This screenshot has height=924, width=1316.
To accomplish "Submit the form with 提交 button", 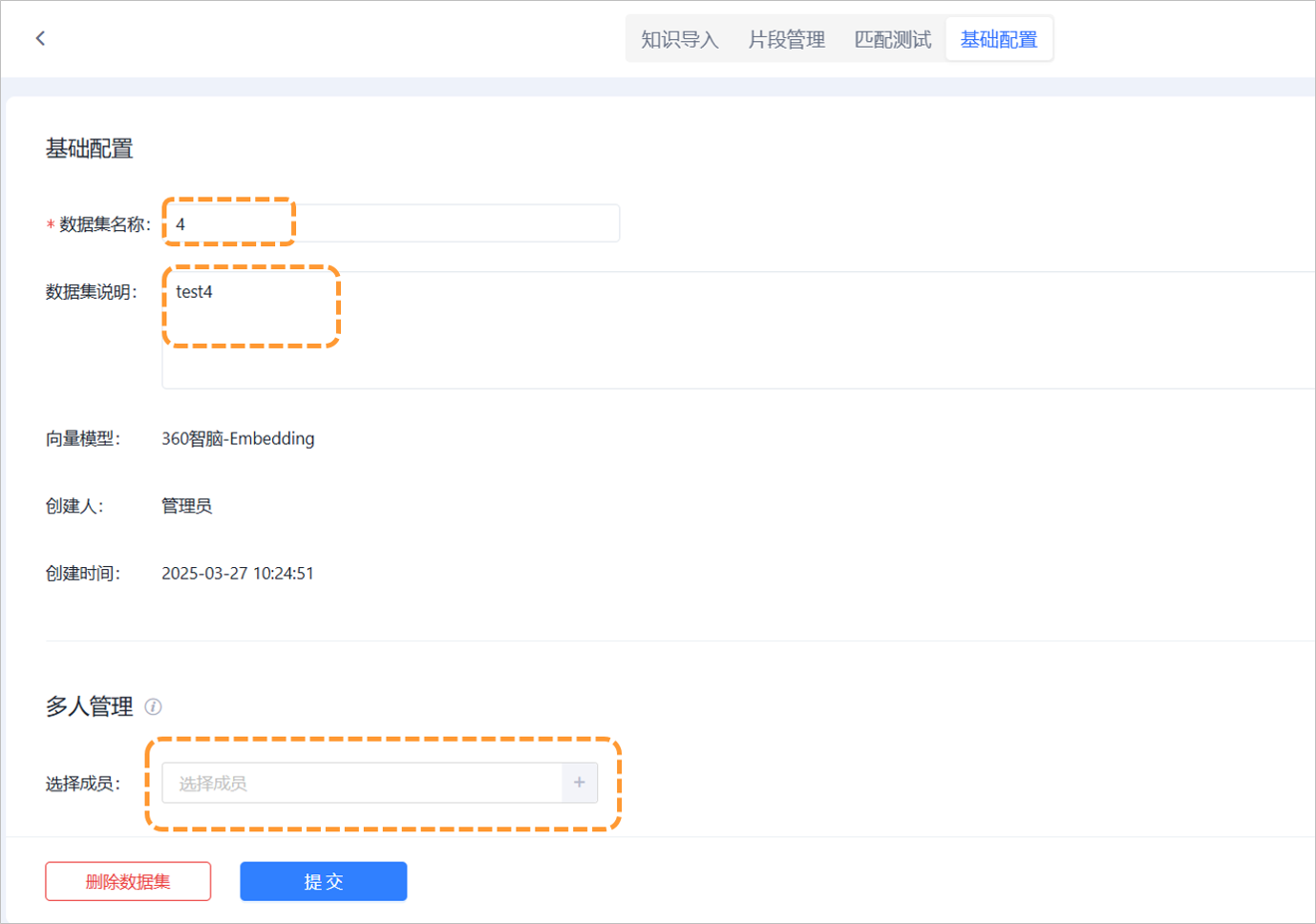I will tap(323, 881).
